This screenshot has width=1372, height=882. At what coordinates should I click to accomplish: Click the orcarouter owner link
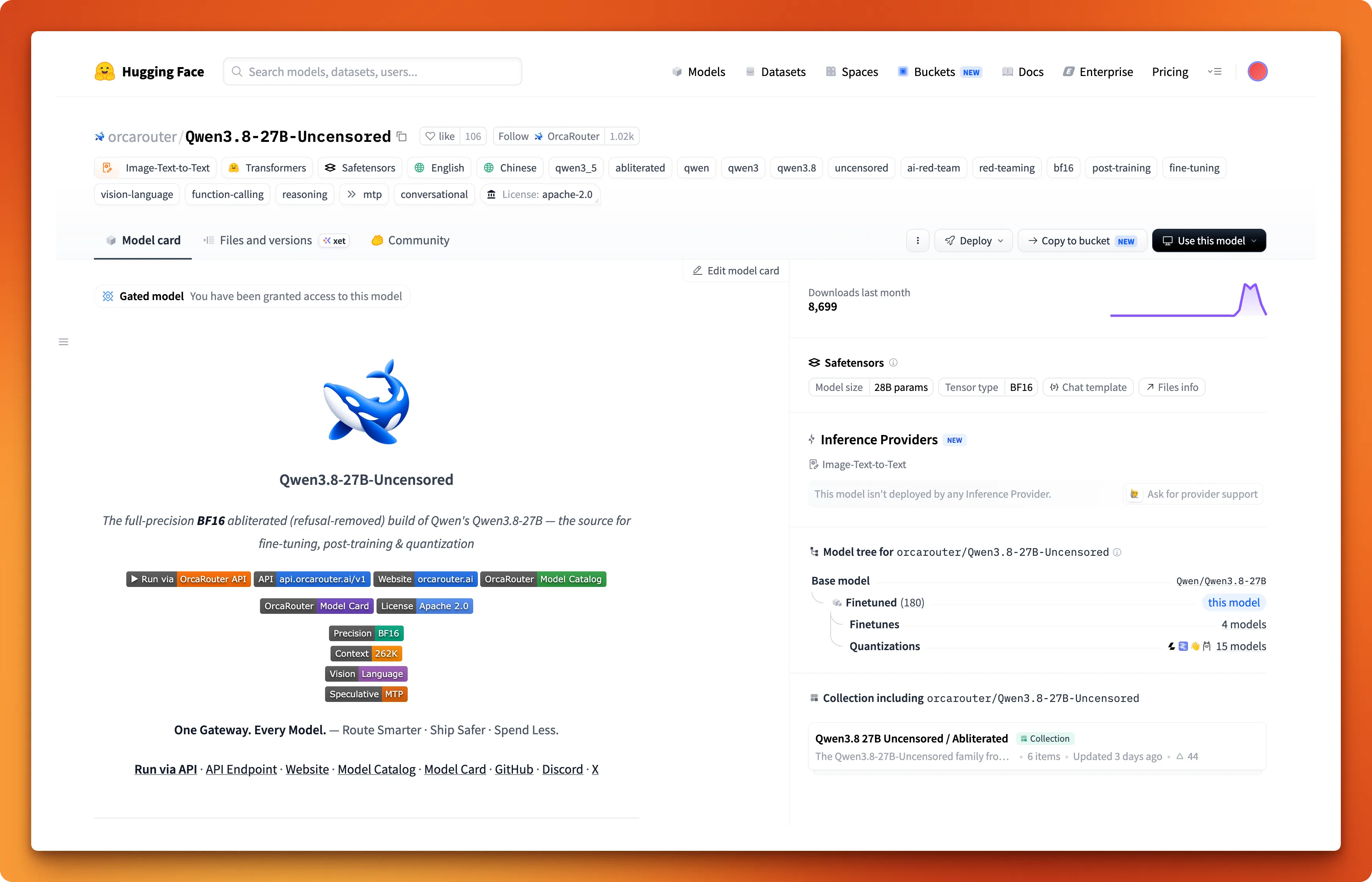click(x=142, y=136)
